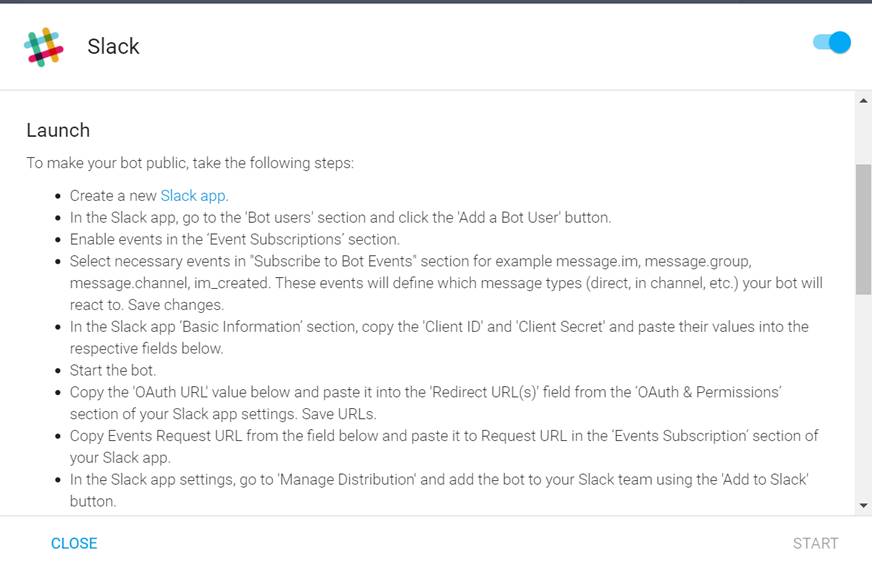Viewport: 872px width, 569px height.
Task: Click the 'Start the bot.' step
Action: pos(113,370)
